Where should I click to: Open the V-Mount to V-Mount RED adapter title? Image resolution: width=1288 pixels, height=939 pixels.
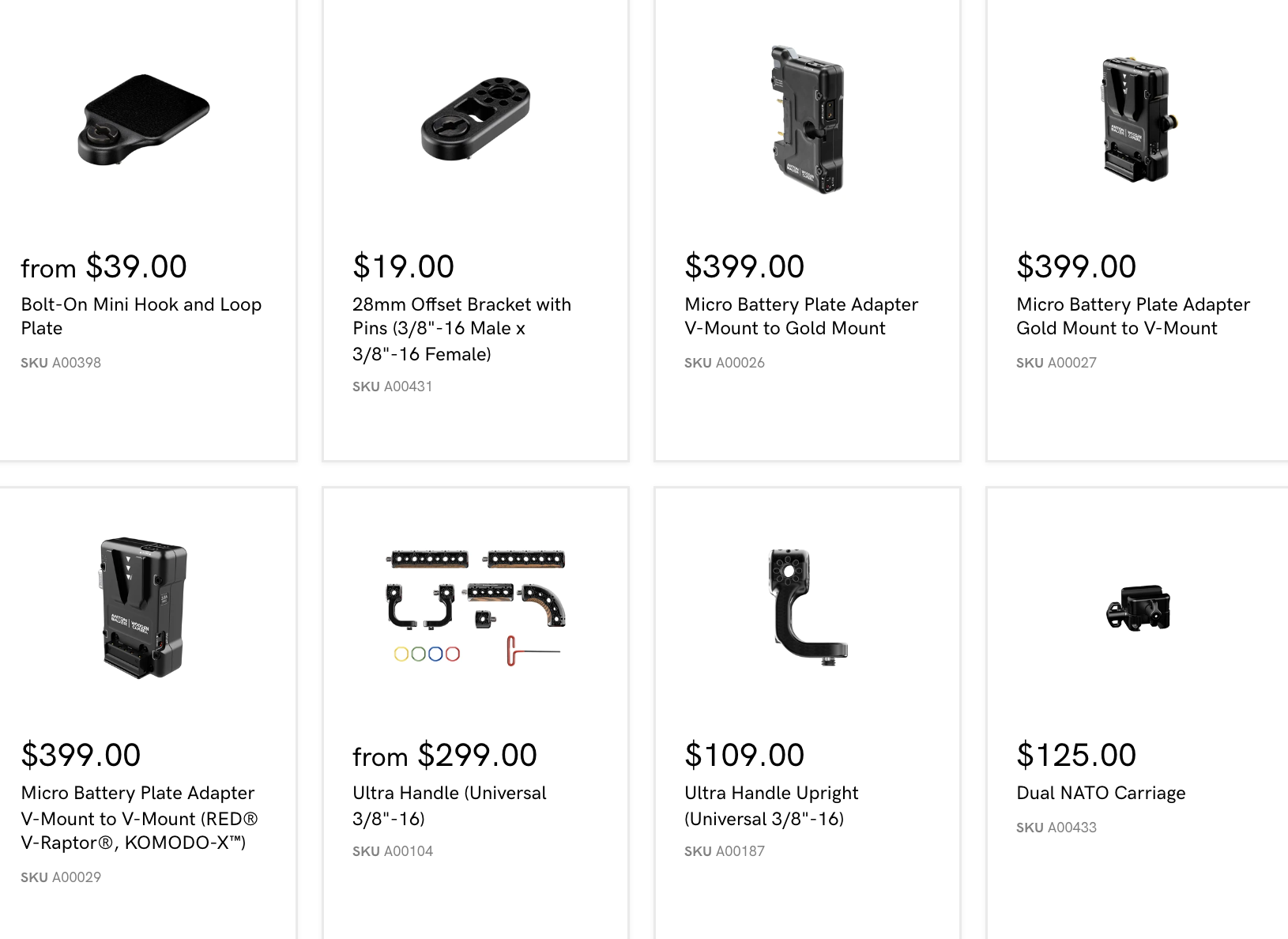coord(139,817)
